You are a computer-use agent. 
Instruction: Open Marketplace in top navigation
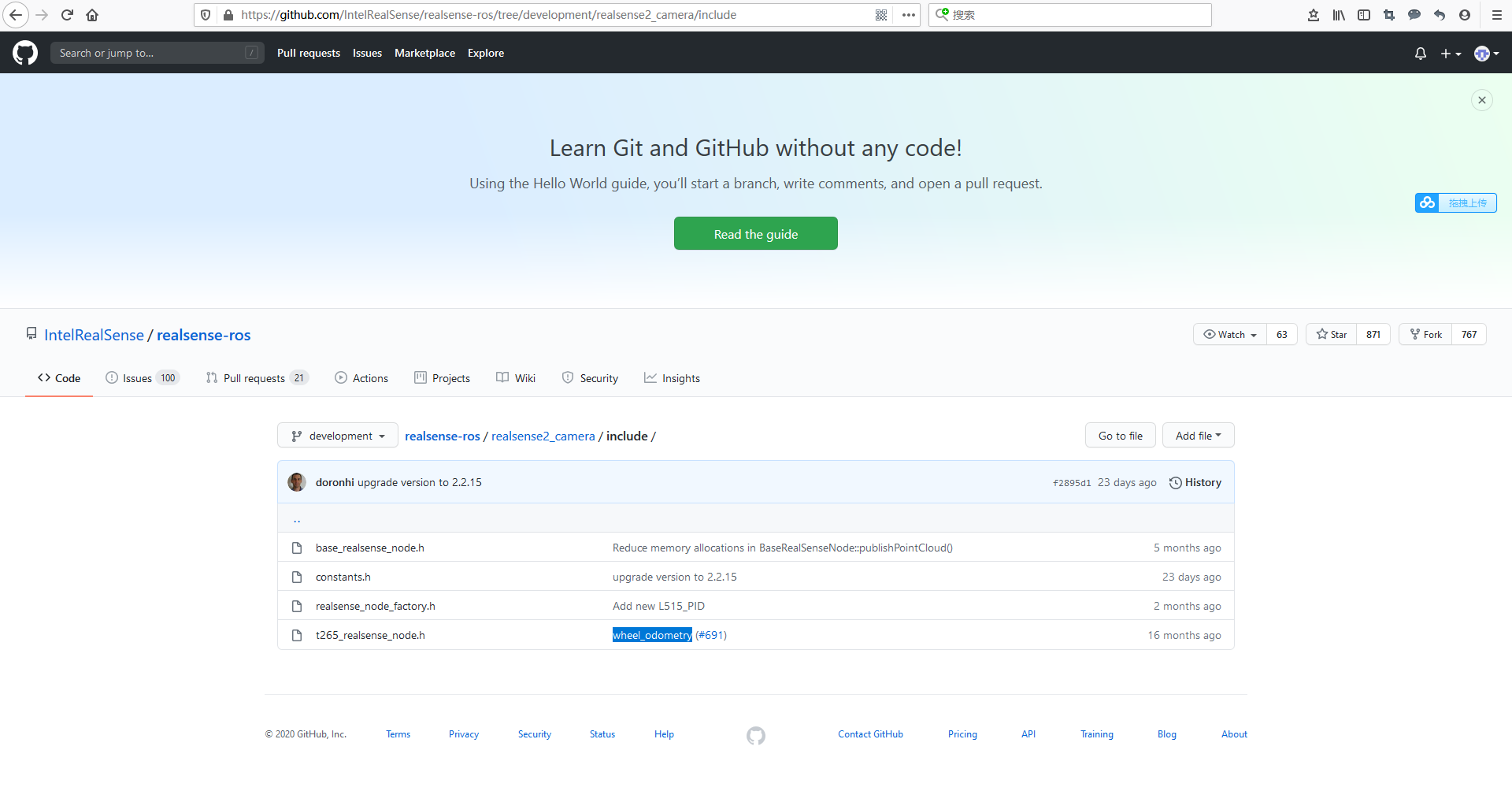[x=424, y=53]
